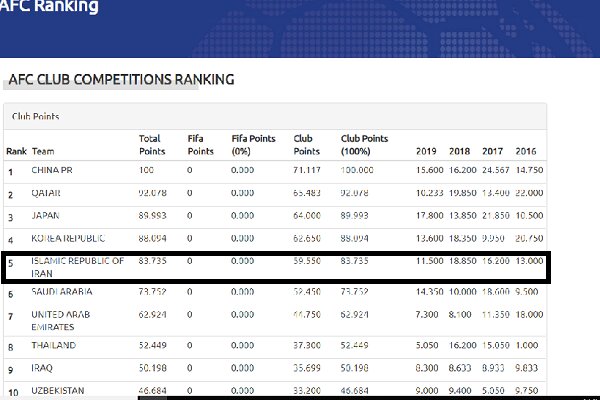Select the Uzbekistan team row
Screen dimensions: 600x400
59,390
